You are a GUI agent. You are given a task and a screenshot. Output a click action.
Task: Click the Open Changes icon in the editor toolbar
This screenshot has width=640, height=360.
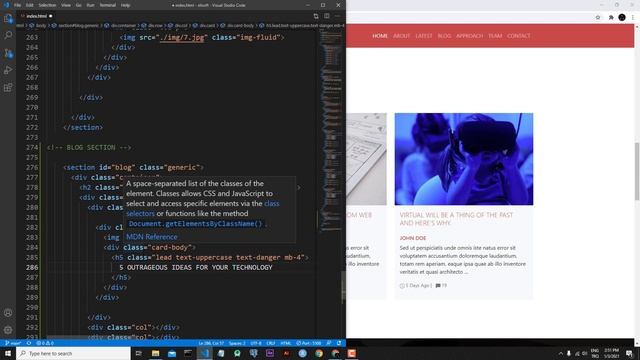(x=316, y=16)
